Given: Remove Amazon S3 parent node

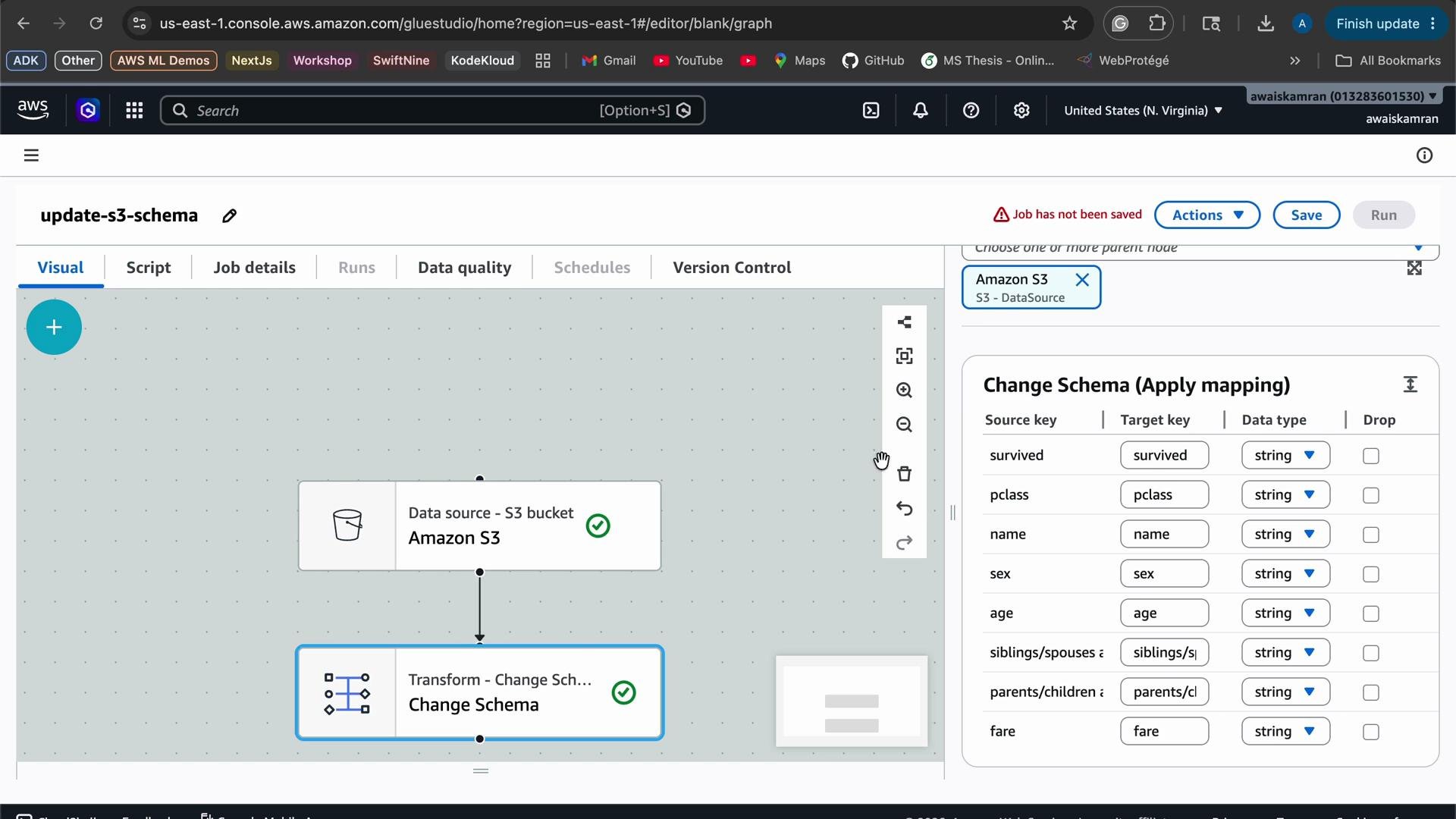Looking at the screenshot, I should pos(1082,280).
